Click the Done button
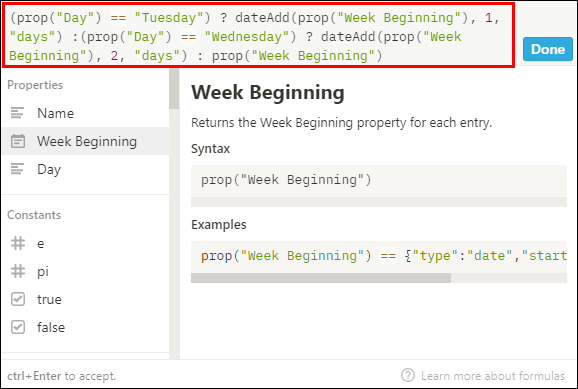The image size is (578, 389). pos(548,49)
